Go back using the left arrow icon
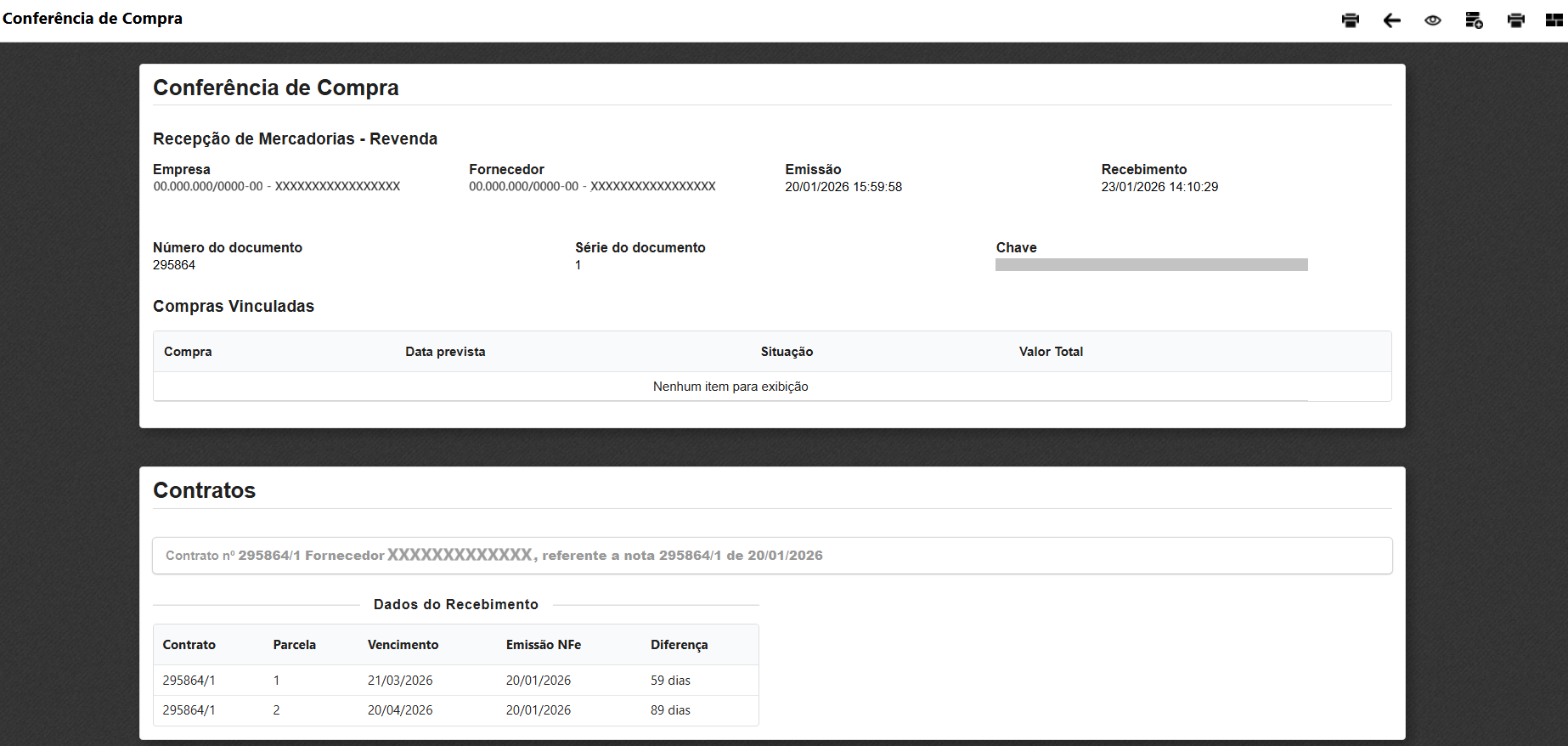 click(1391, 20)
